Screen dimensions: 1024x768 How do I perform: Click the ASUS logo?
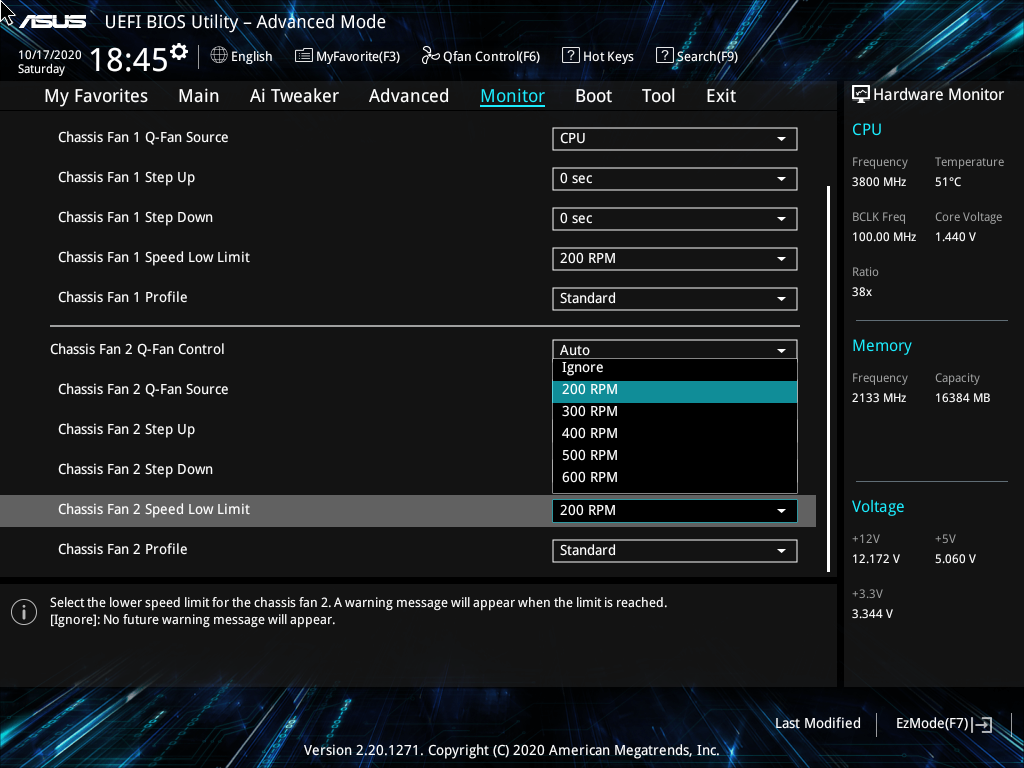(x=52, y=22)
